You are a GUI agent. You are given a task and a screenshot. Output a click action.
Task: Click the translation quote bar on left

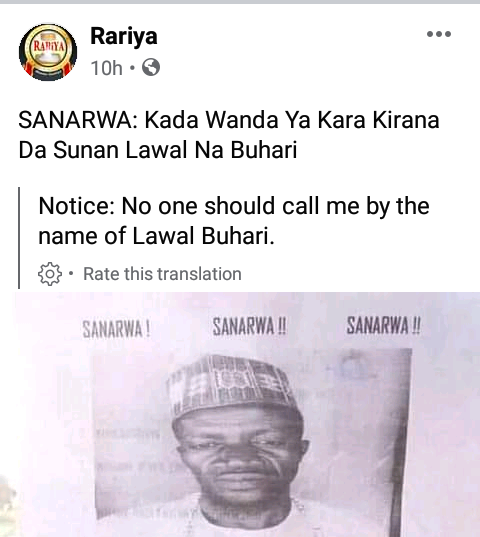click(19, 238)
